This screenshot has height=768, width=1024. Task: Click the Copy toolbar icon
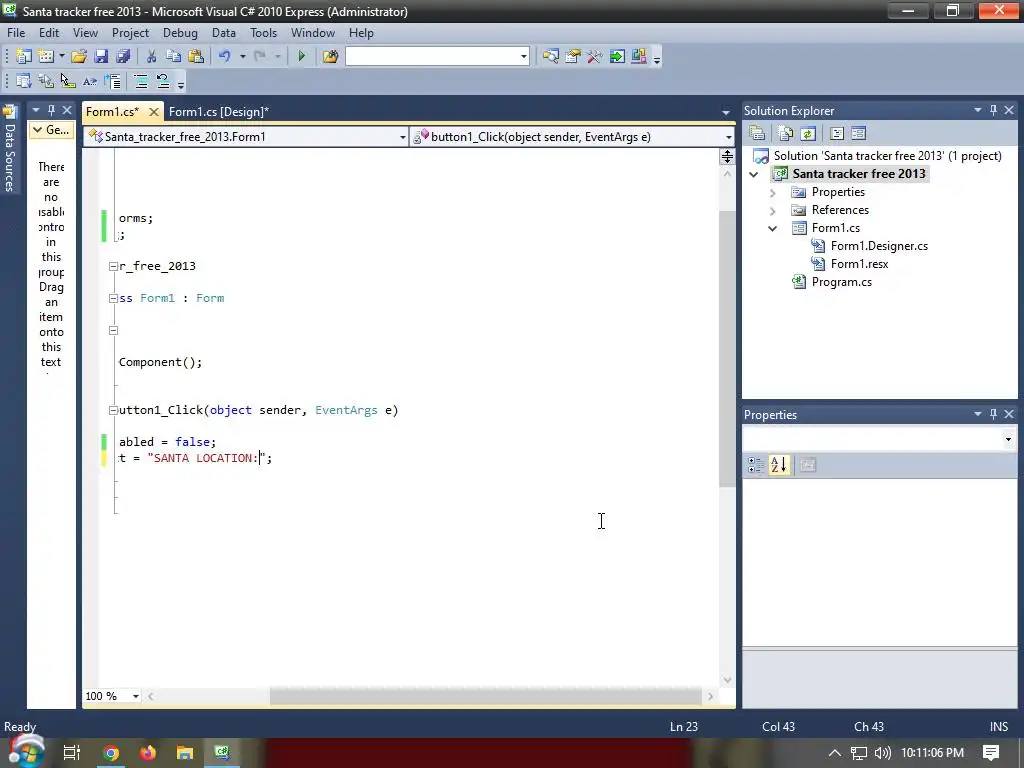pyautogui.click(x=173, y=57)
